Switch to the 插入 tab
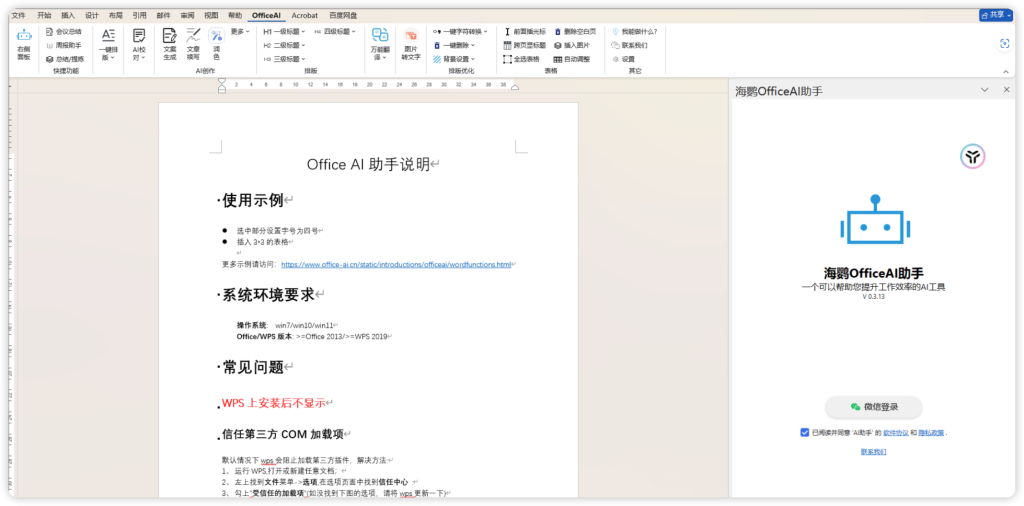The height and width of the screenshot is (506, 1024). [x=68, y=14]
